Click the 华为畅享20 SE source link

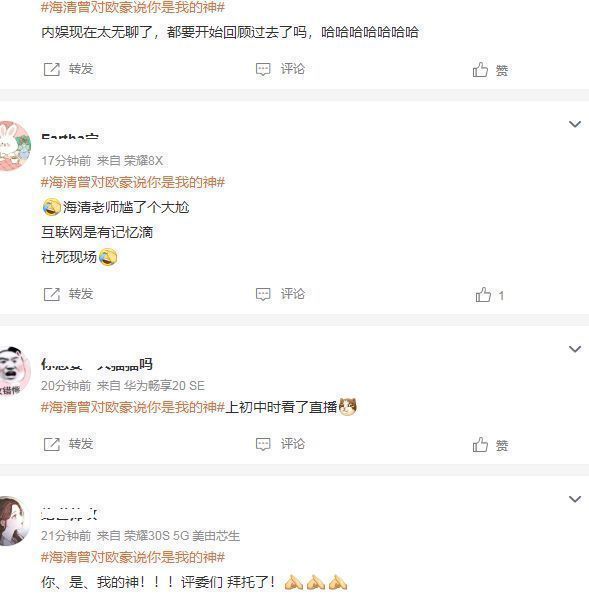pos(164,386)
